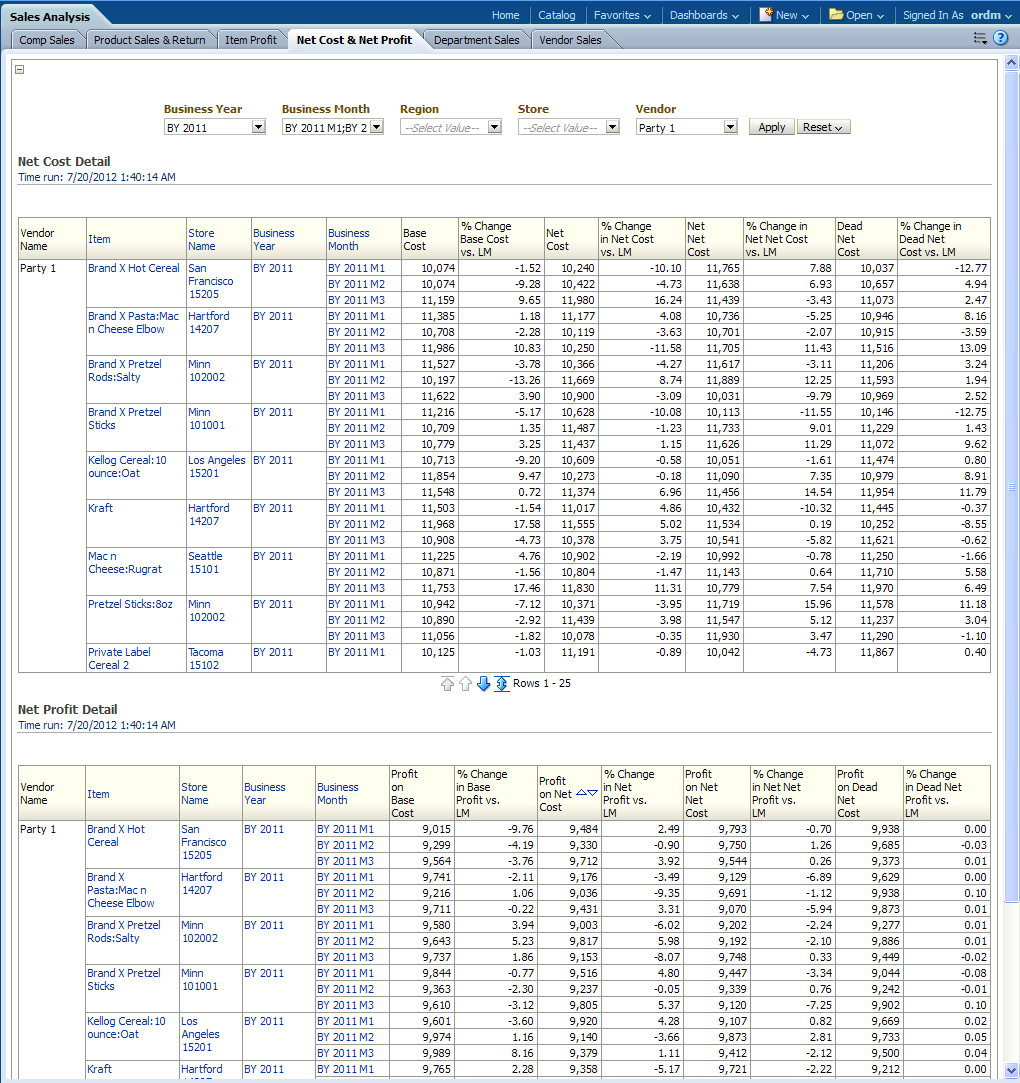
Task: Open the Vendor dropdown showing Party 1
Action: (730, 127)
